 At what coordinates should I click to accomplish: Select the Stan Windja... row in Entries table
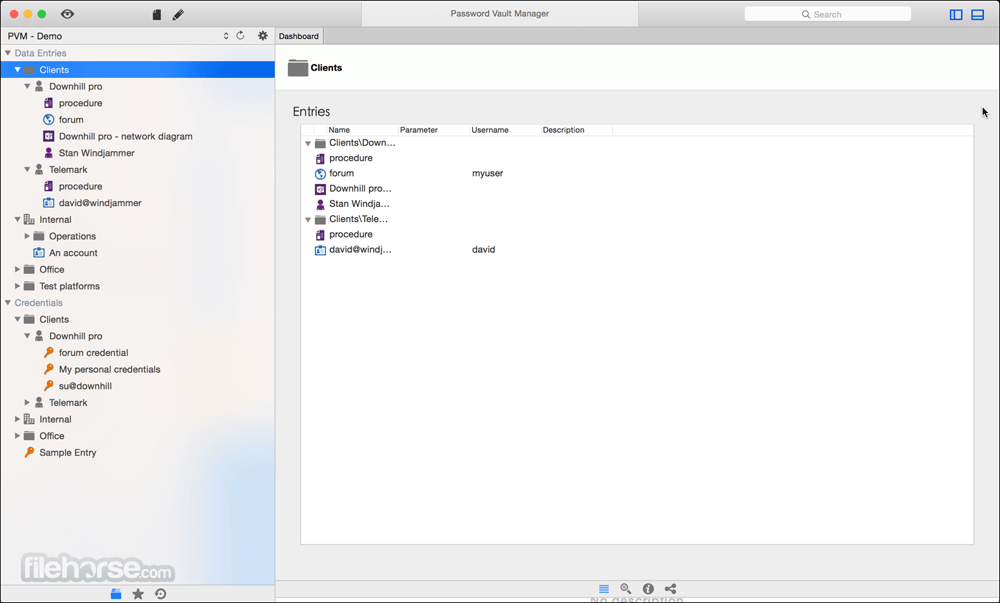(637, 203)
